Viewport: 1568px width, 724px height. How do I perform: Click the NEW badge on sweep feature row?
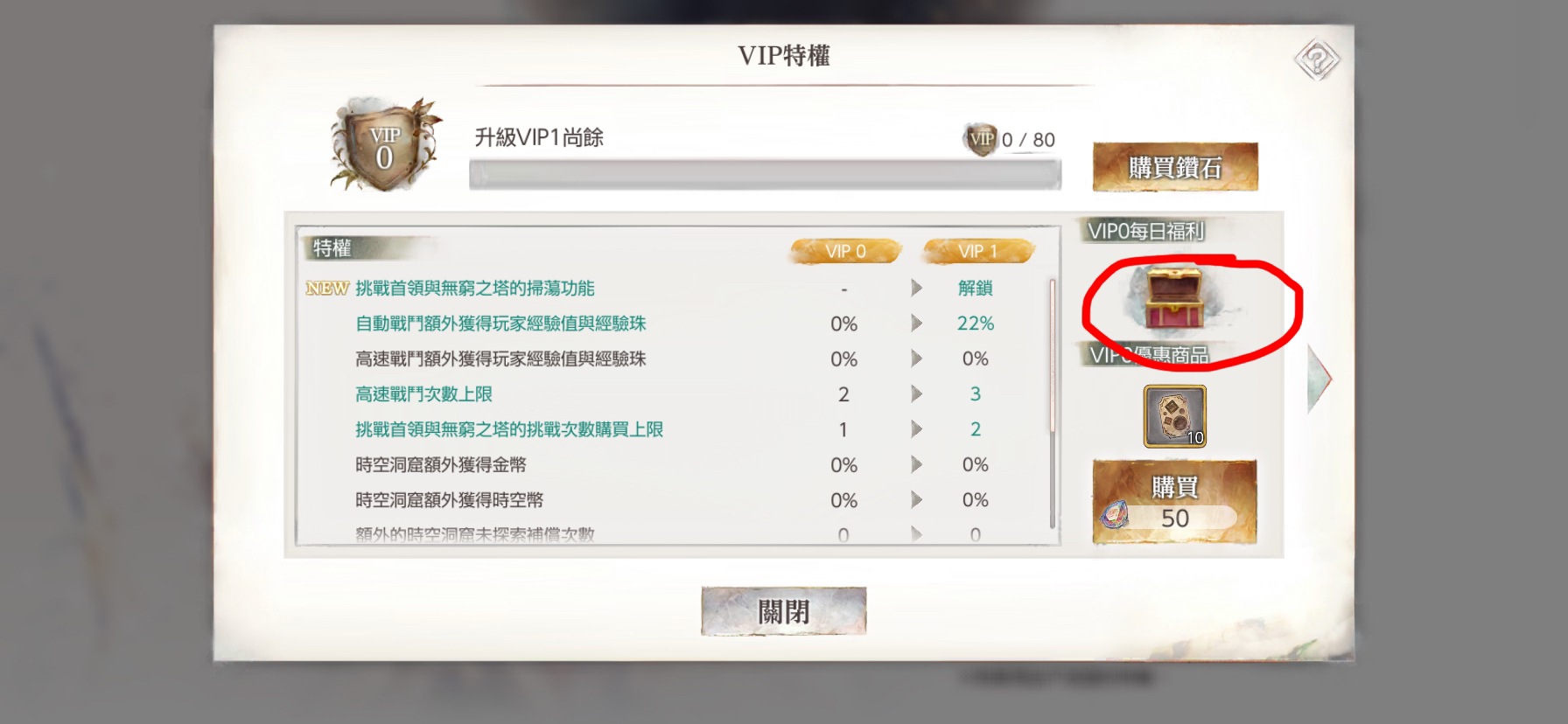pos(327,289)
